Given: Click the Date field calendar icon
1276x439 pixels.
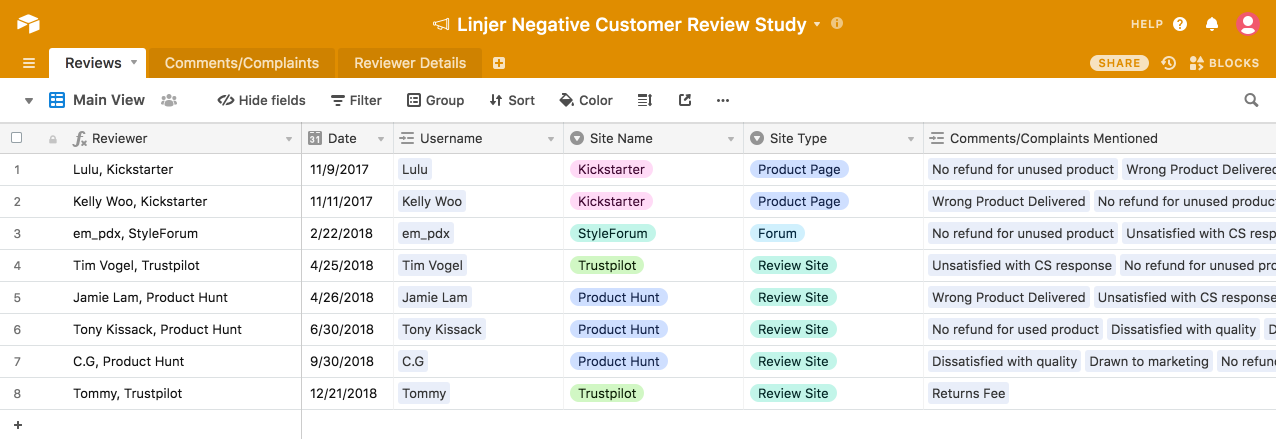Looking at the screenshot, I should click(315, 138).
